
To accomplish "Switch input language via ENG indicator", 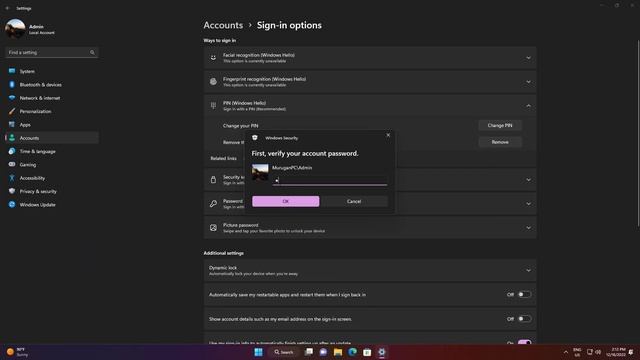I will (x=577, y=352).
